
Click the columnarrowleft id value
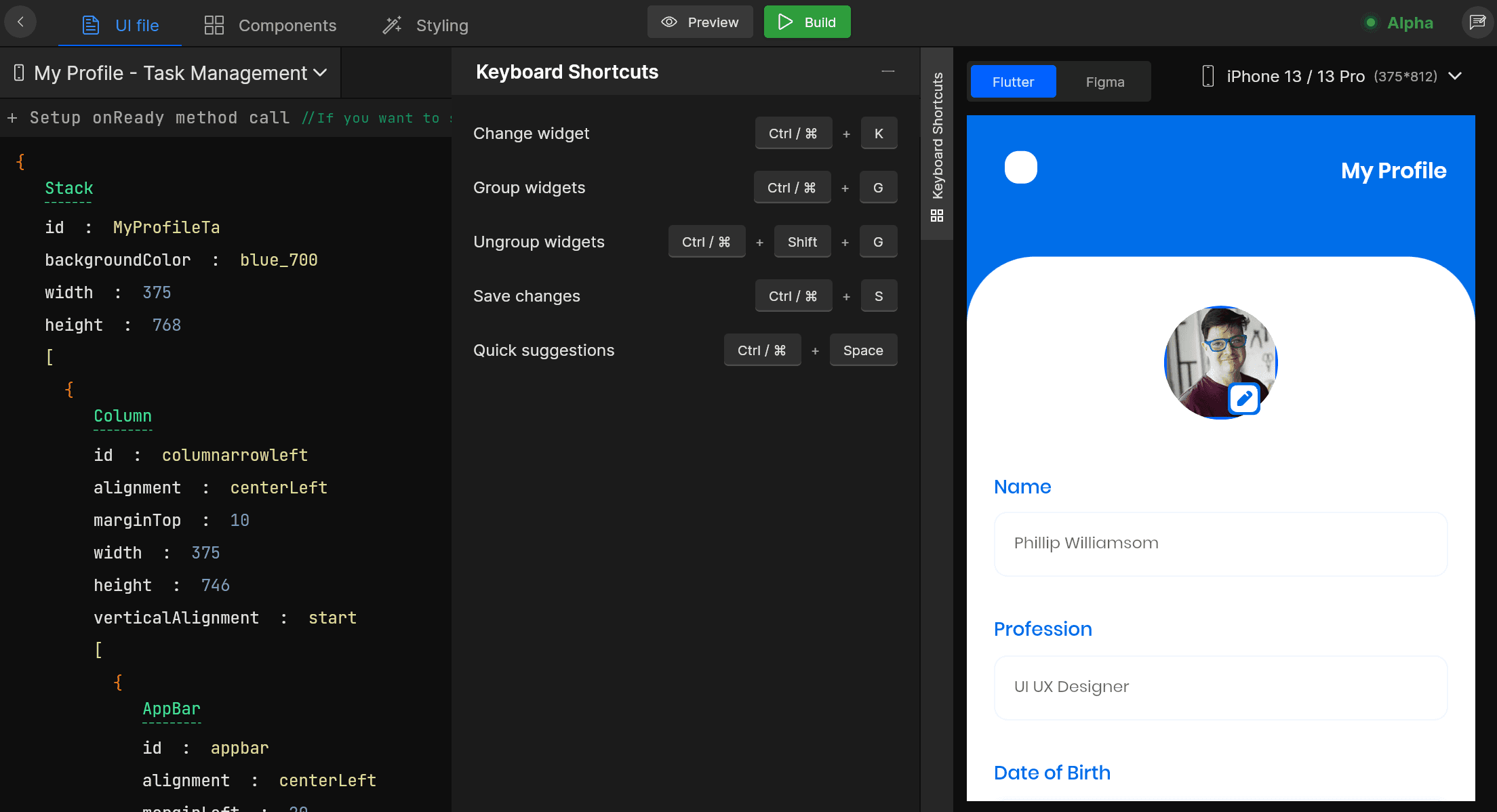[x=235, y=455]
